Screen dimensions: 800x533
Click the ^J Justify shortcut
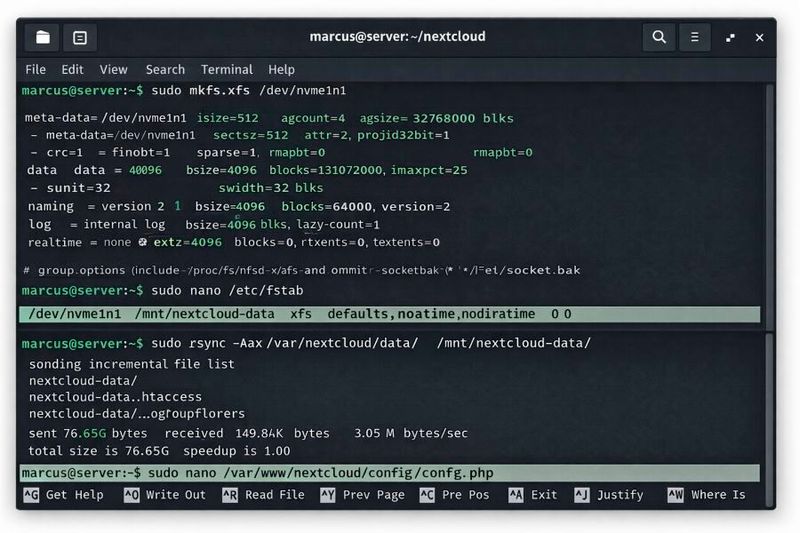[x=609, y=495]
